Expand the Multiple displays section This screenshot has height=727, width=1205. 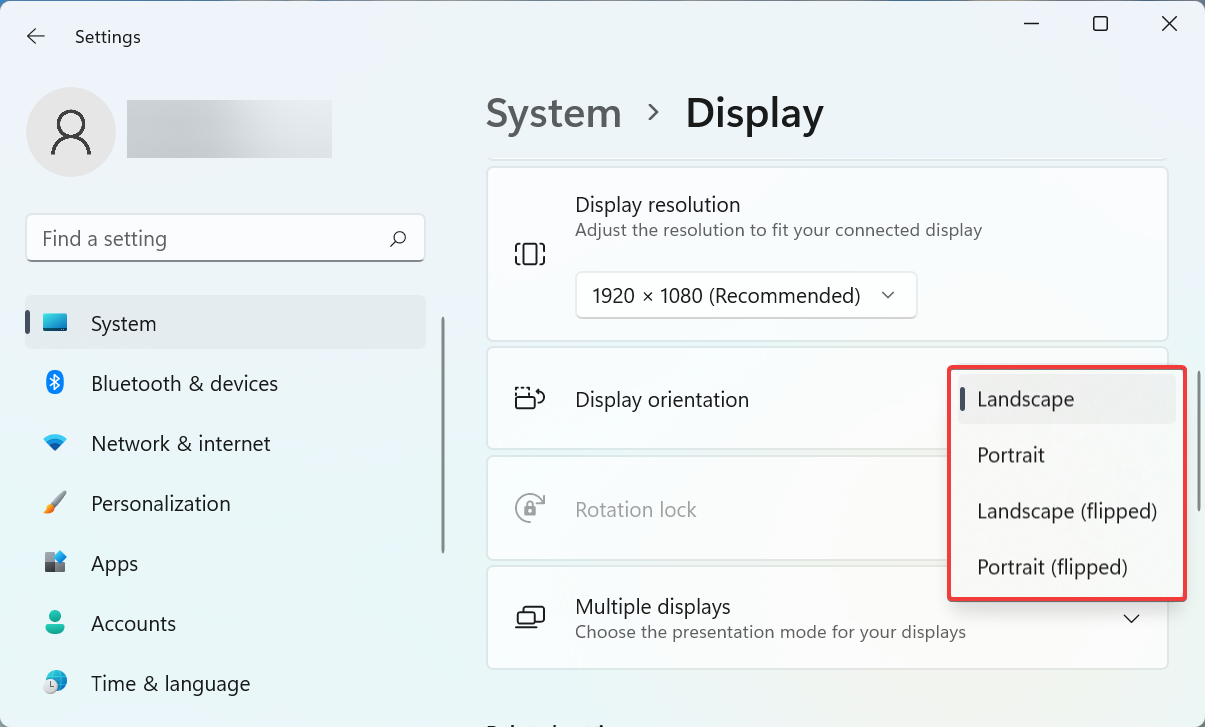pos(1131,618)
